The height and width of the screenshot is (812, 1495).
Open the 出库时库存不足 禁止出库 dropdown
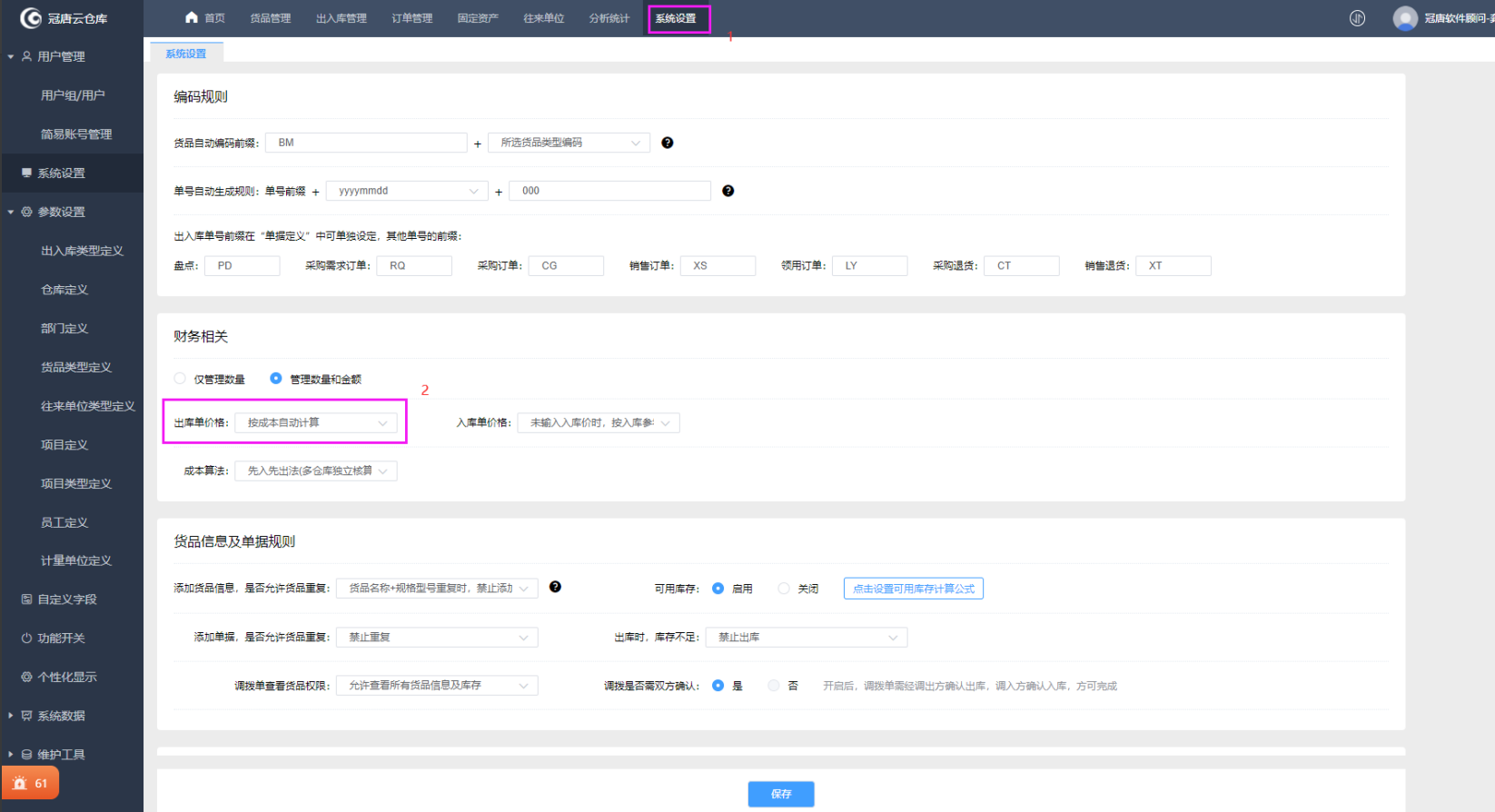807,638
